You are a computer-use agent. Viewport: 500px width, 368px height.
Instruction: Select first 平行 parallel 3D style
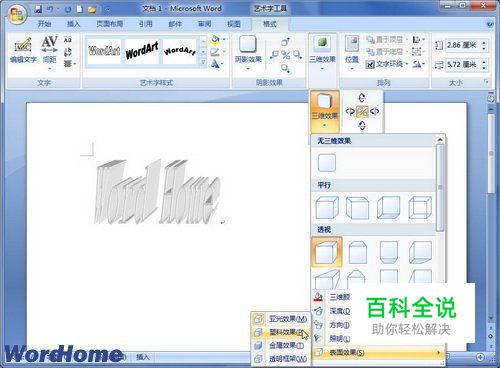click(x=327, y=207)
